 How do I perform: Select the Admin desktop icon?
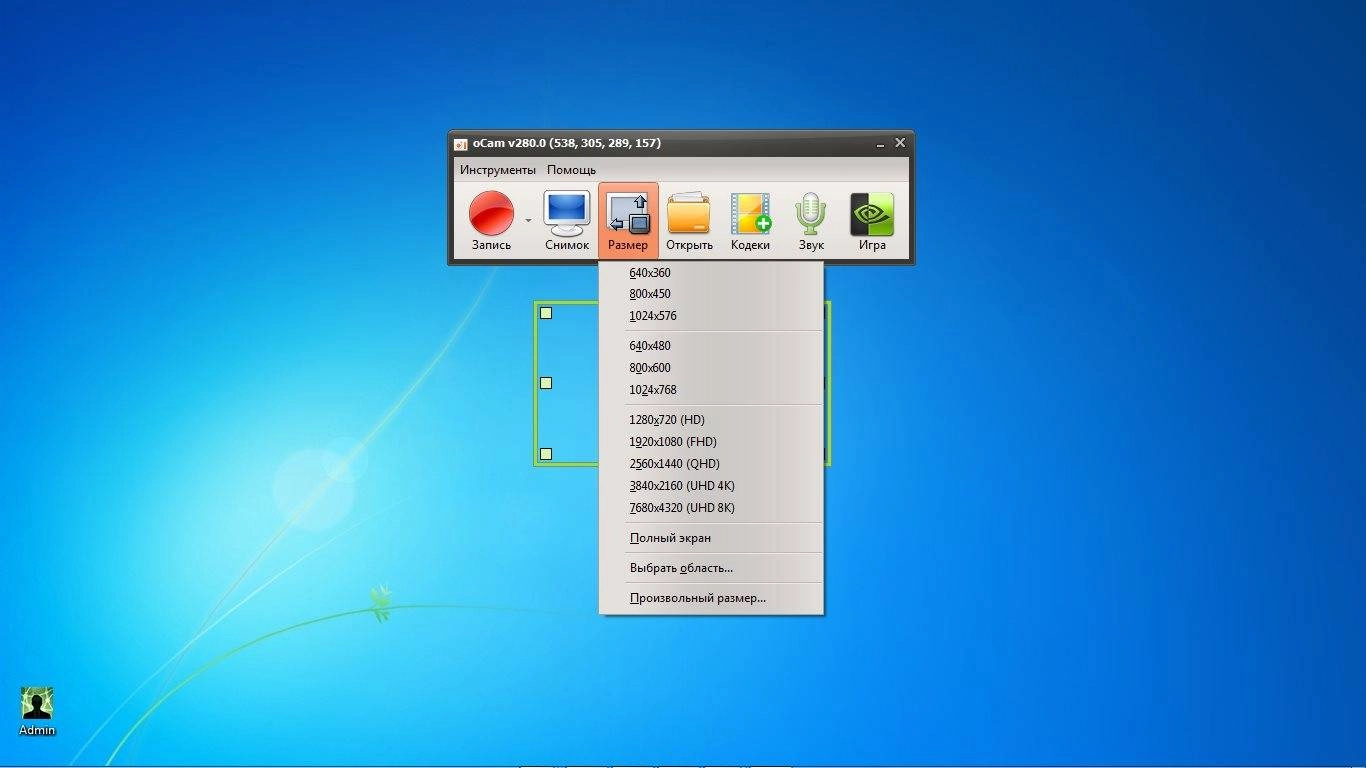pyautogui.click(x=37, y=711)
